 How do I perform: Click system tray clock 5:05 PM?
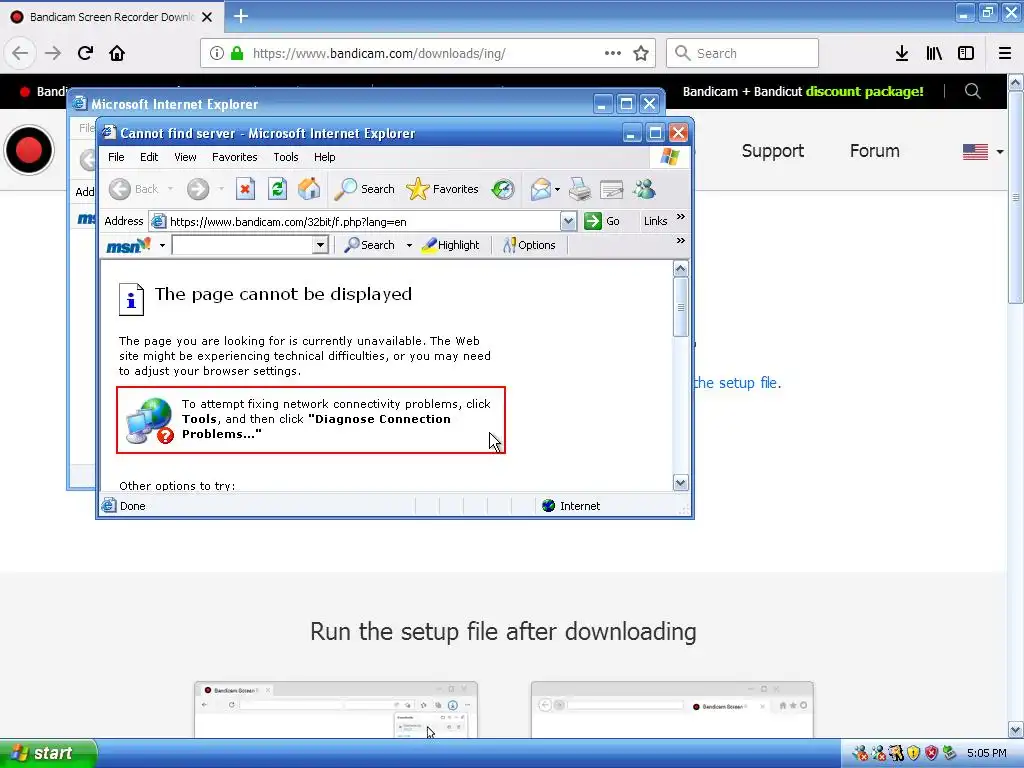coord(987,753)
